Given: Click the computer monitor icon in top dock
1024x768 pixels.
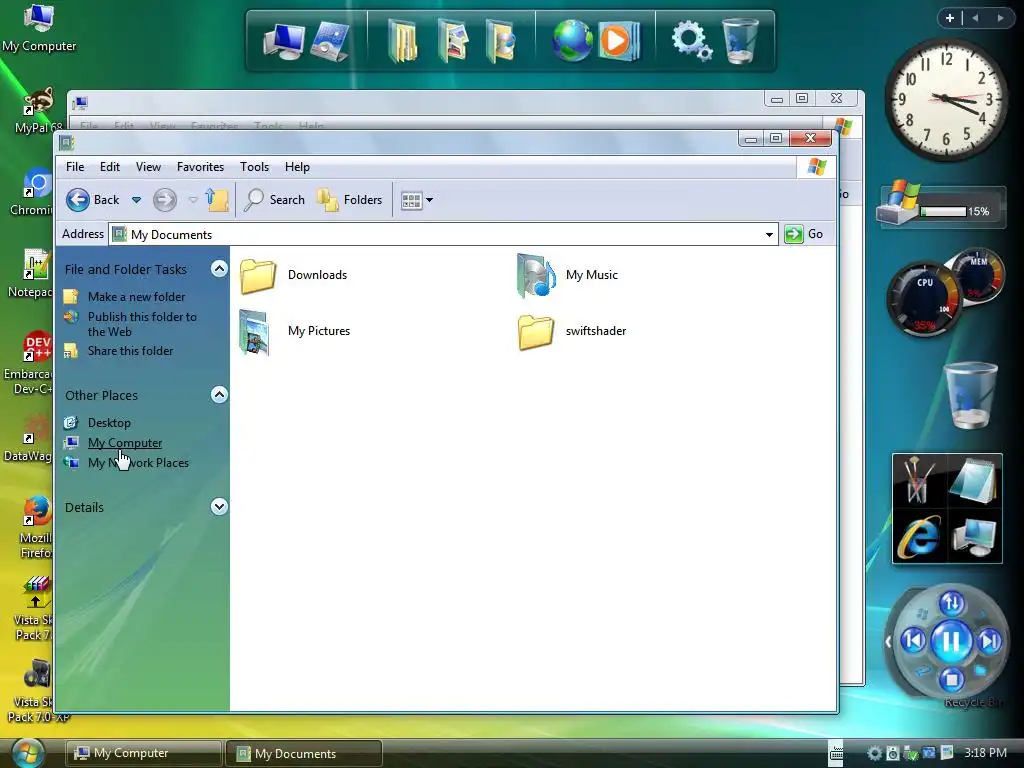Looking at the screenshot, I should pos(283,42).
